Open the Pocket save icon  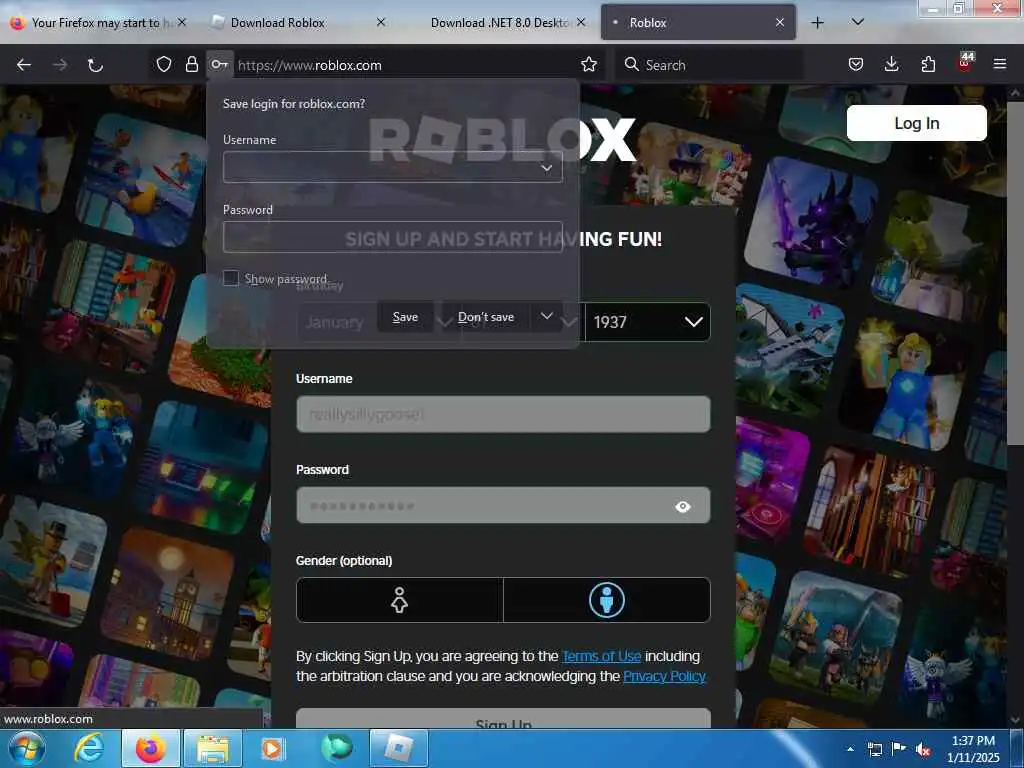tap(856, 64)
